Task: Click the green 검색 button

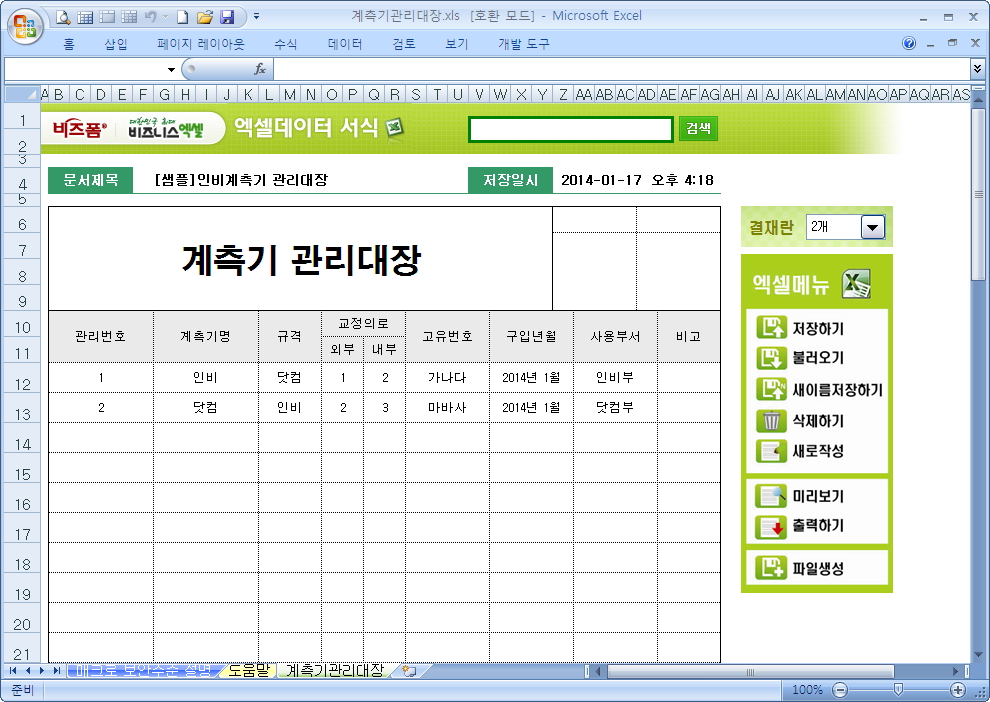Action: [x=698, y=129]
